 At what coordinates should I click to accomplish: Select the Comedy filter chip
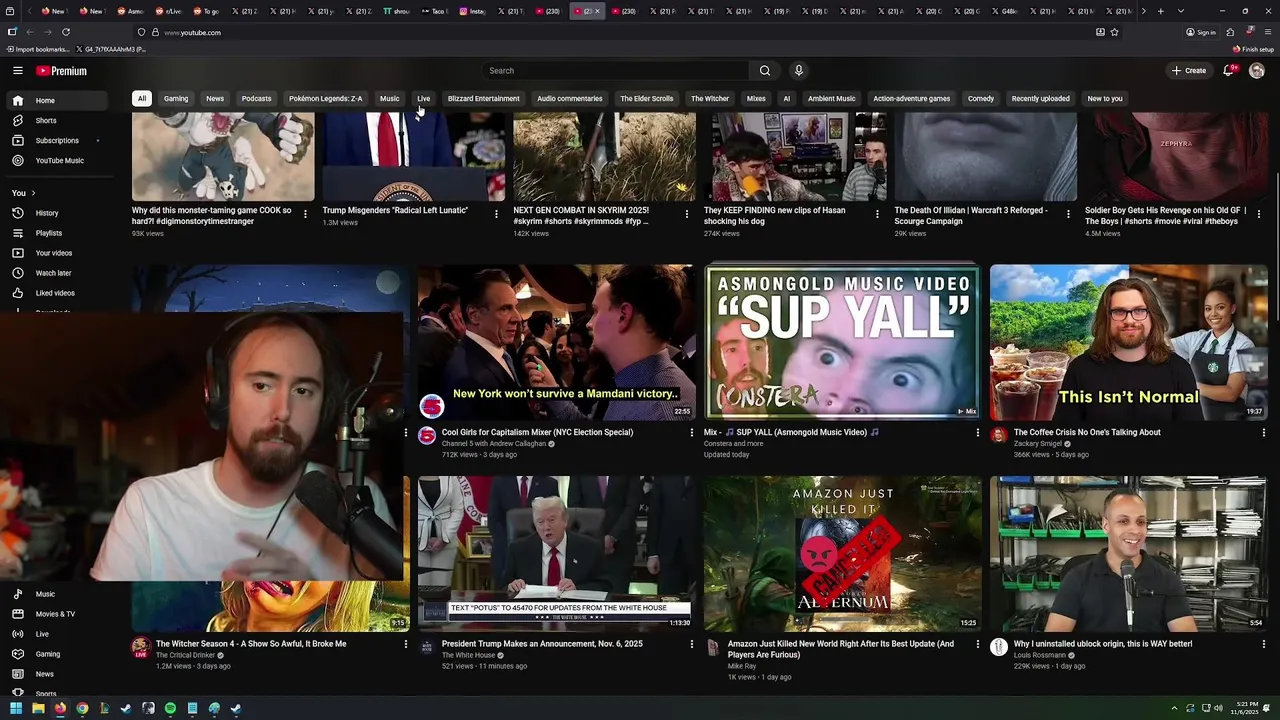click(981, 98)
